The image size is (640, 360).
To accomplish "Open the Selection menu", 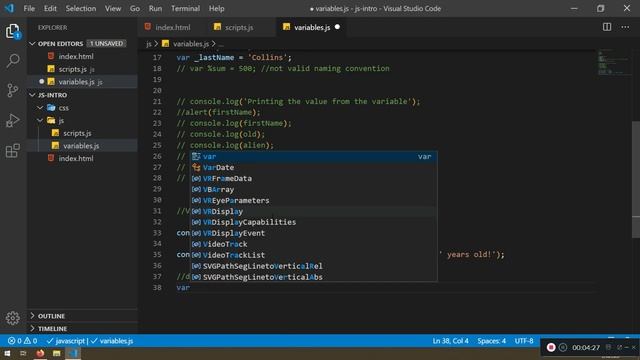I will (x=81, y=8).
